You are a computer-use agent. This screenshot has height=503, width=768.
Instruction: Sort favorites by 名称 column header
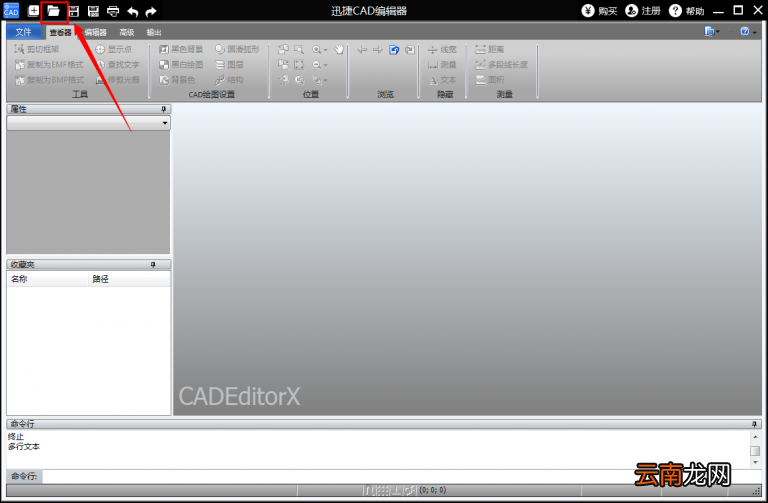click(x=48, y=279)
